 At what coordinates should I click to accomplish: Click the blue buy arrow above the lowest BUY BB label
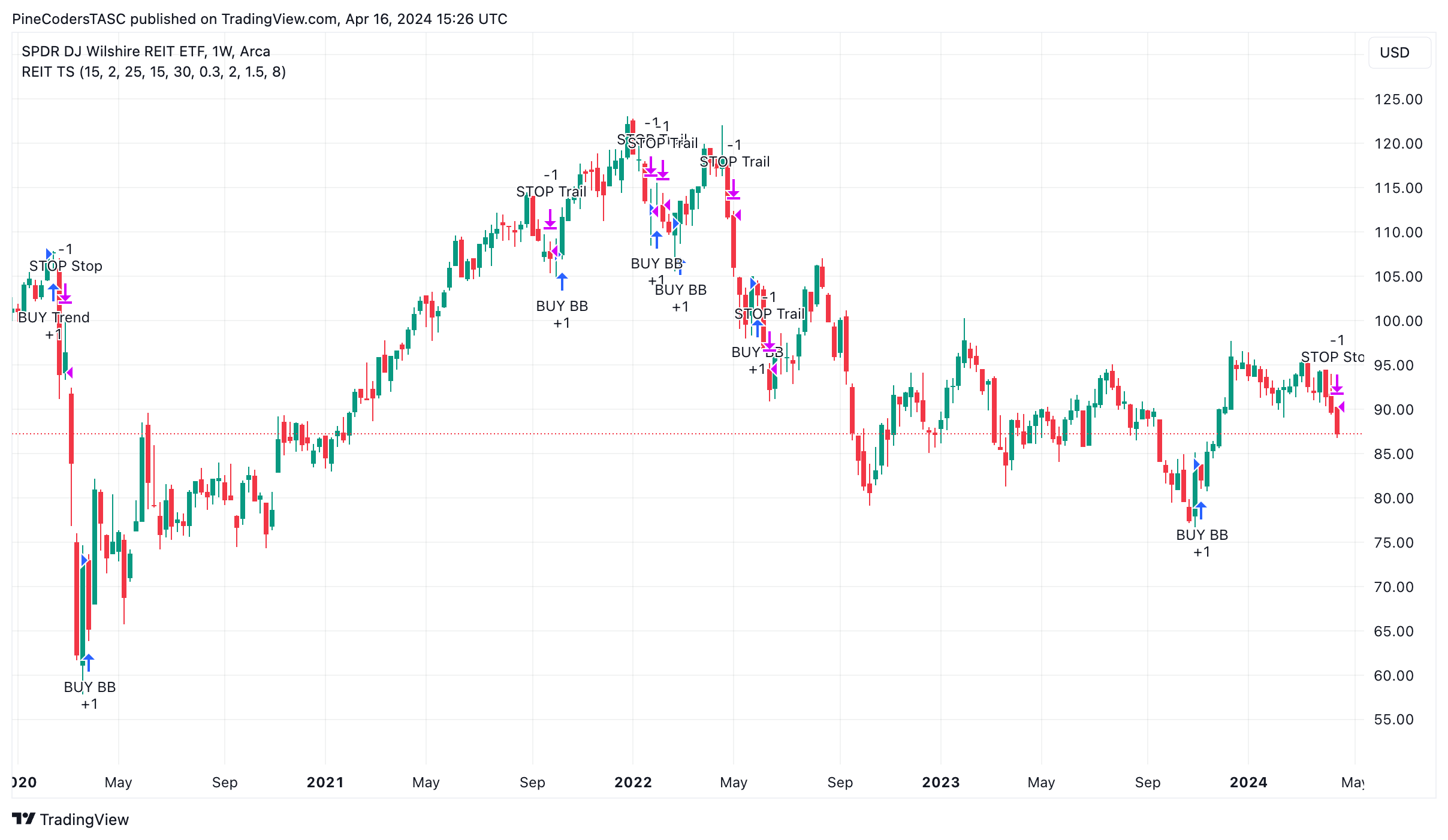pos(89,662)
